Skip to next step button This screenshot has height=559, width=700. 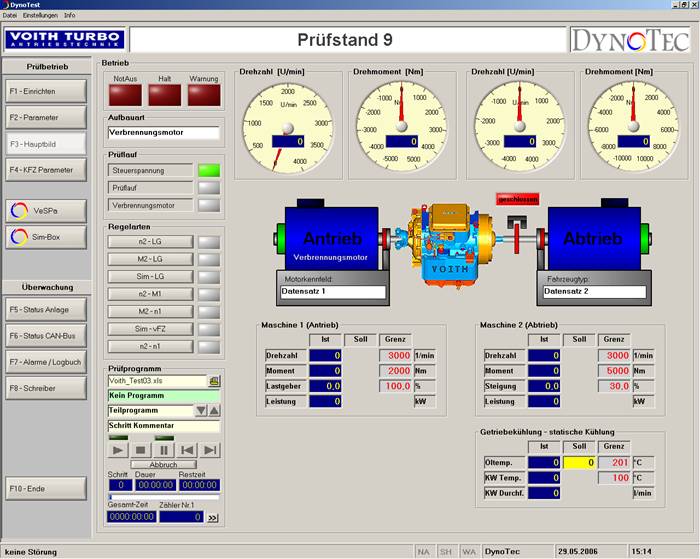coord(211,451)
